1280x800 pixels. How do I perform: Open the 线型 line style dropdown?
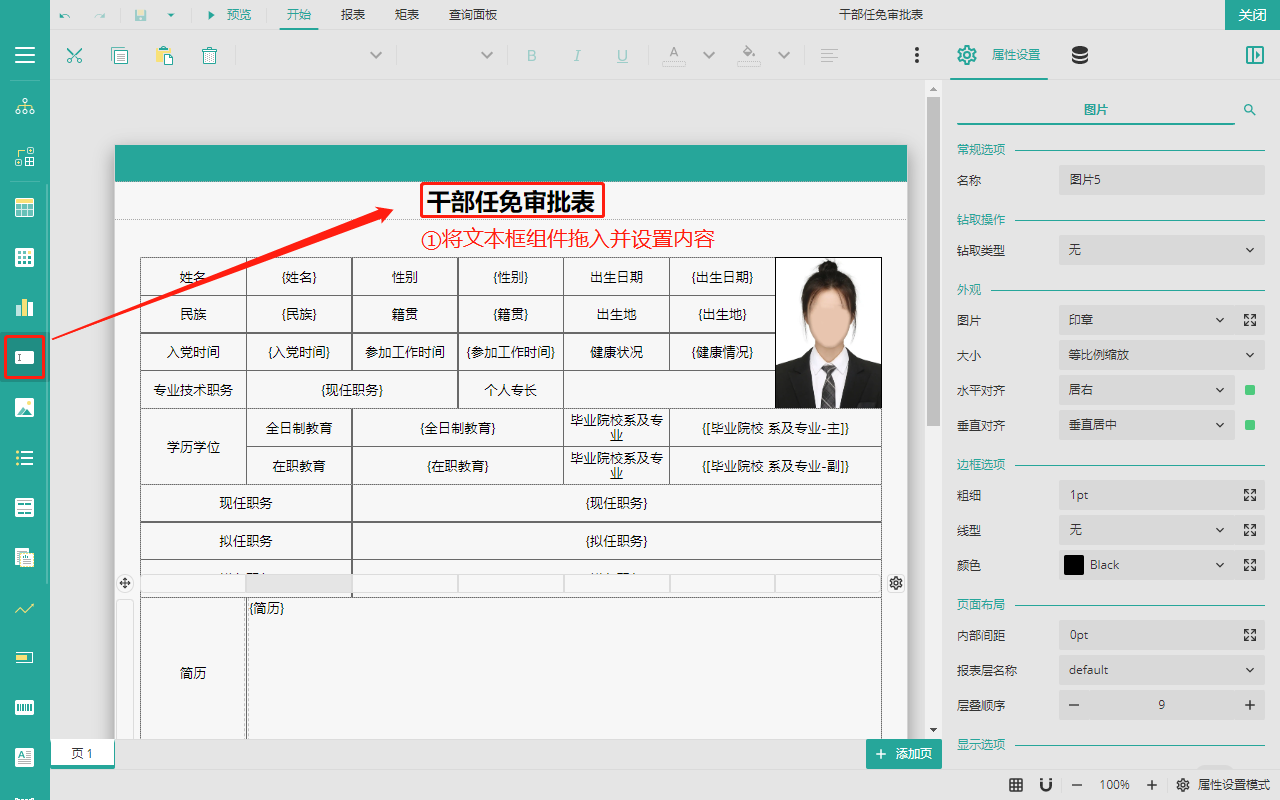1147,530
